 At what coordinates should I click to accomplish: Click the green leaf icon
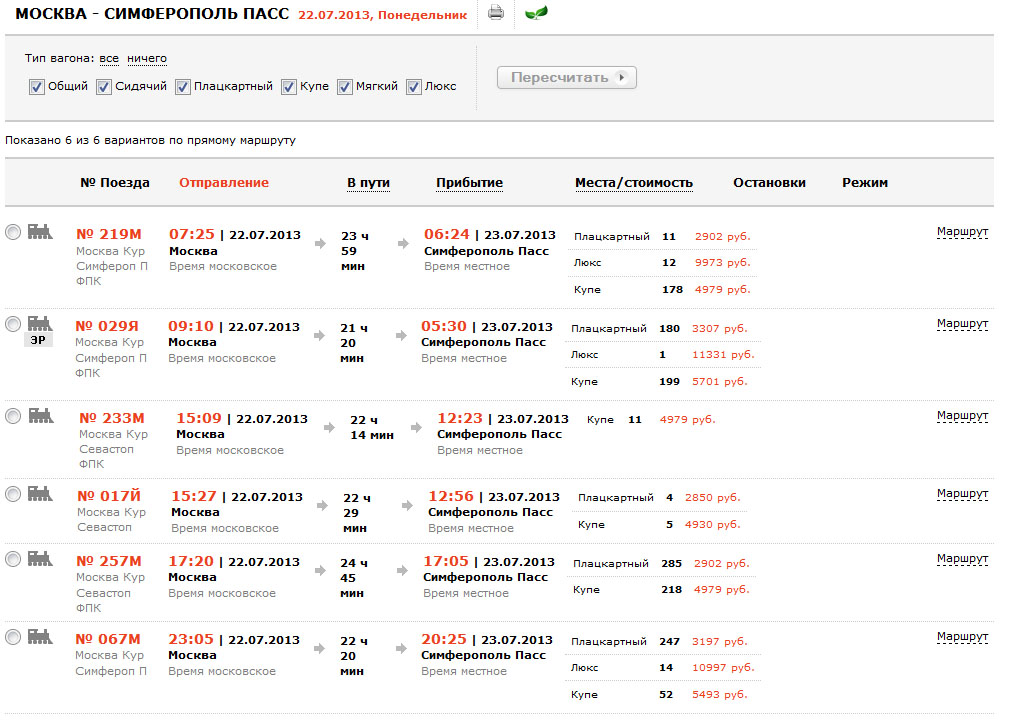coord(537,13)
